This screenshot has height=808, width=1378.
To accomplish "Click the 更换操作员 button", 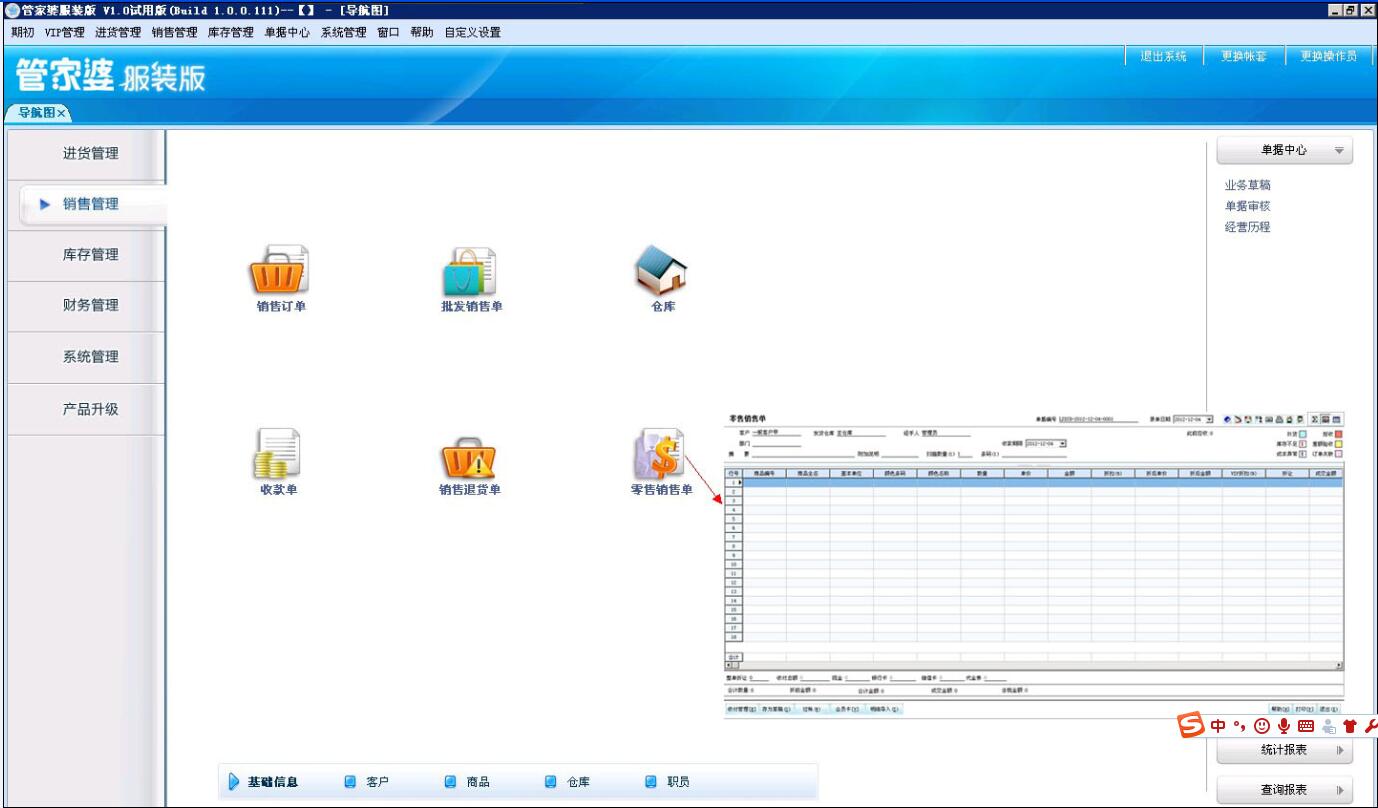I will point(1329,56).
